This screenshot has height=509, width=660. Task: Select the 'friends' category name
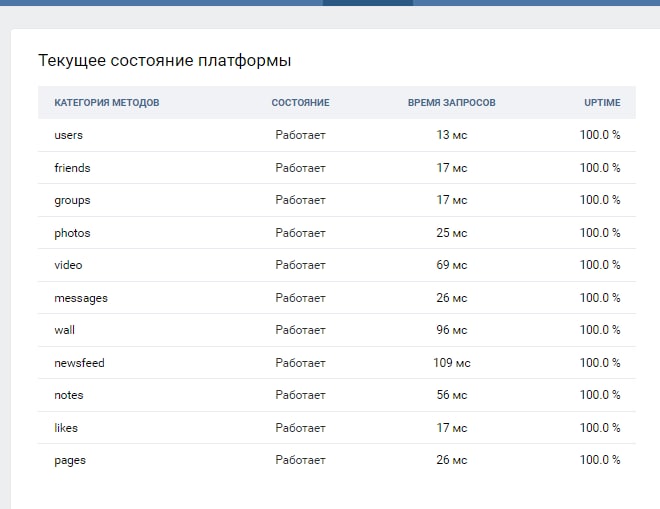click(x=72, y=168)
